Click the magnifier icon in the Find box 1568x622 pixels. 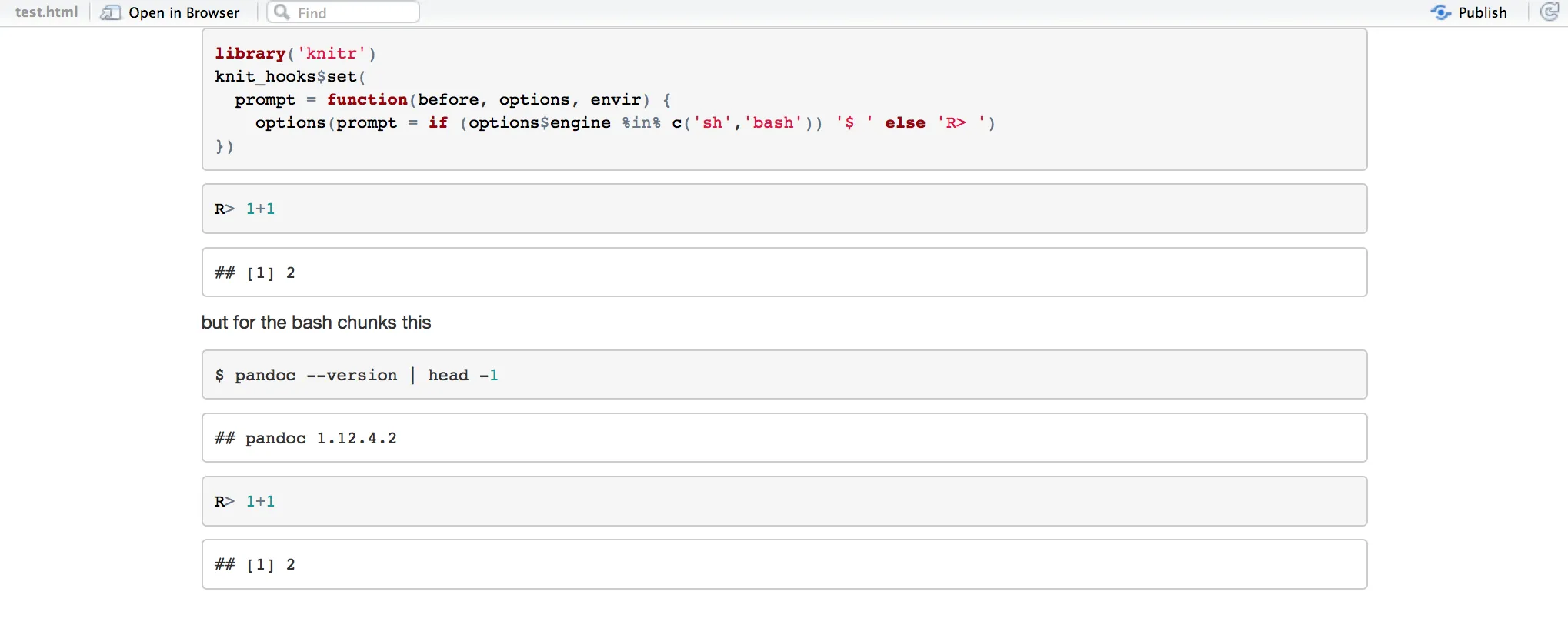pos(282,12)
